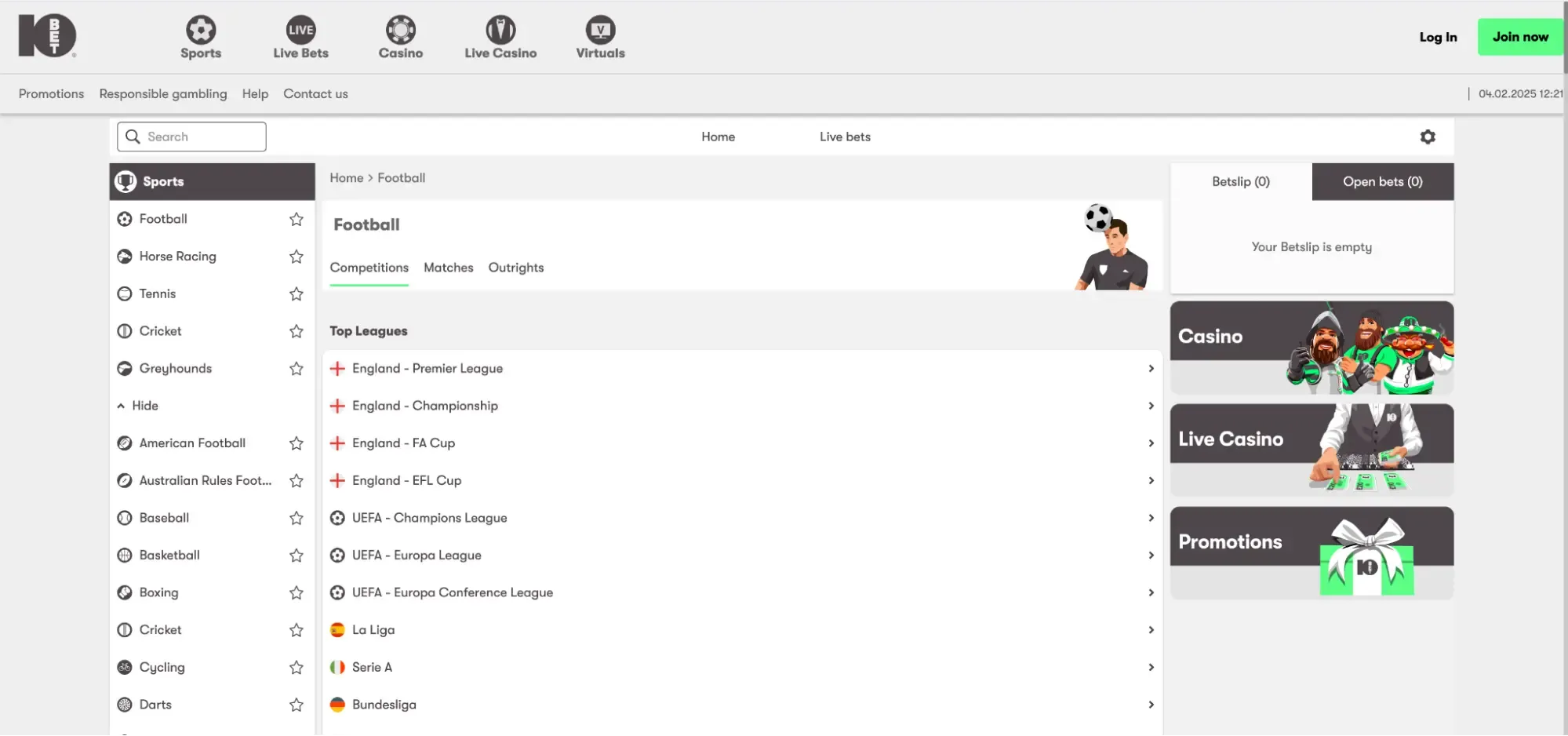Screen dimensions: 1568x736
Task: Star American Football as favorite
Action: coord(297,443)
